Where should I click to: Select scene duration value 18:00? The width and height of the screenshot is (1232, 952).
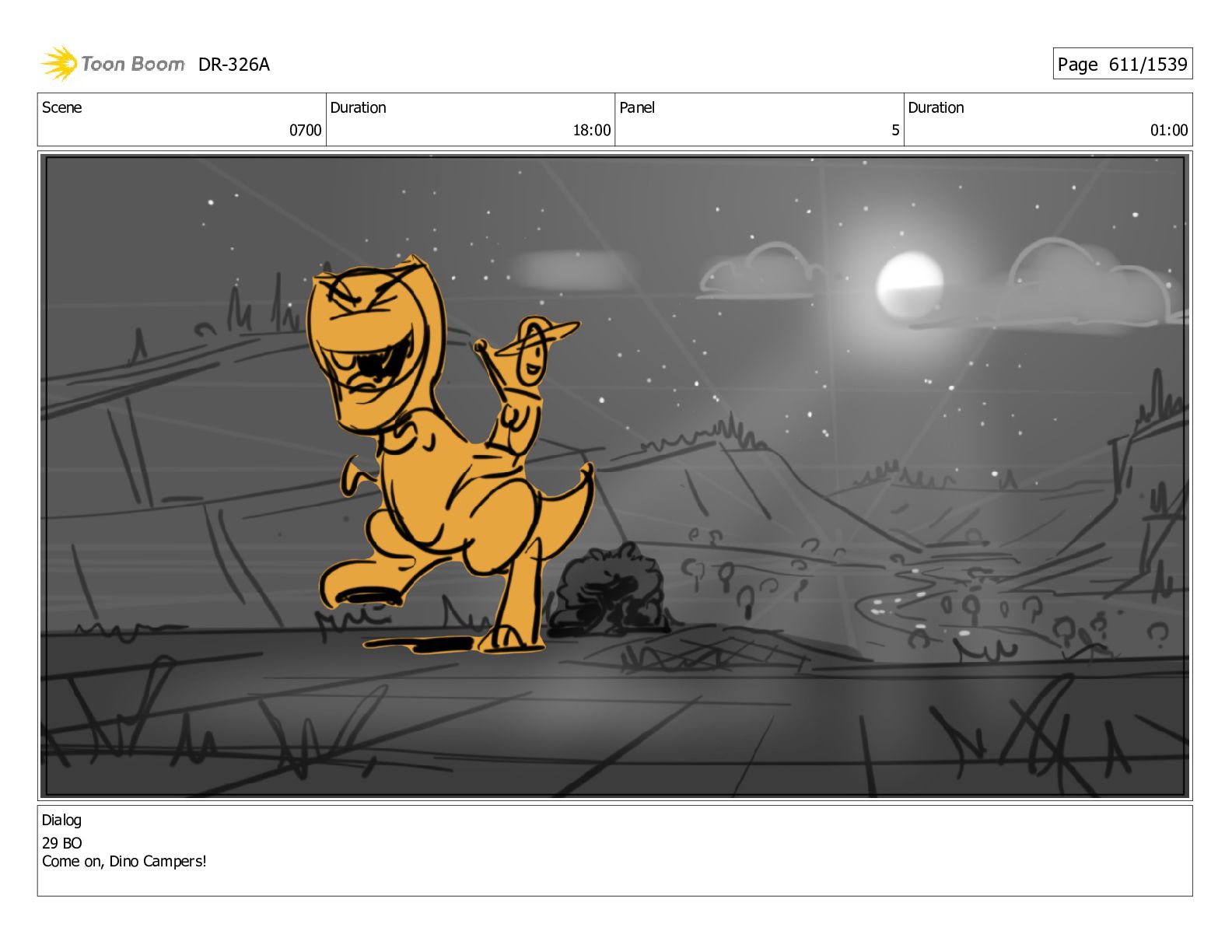coord(591,130)
